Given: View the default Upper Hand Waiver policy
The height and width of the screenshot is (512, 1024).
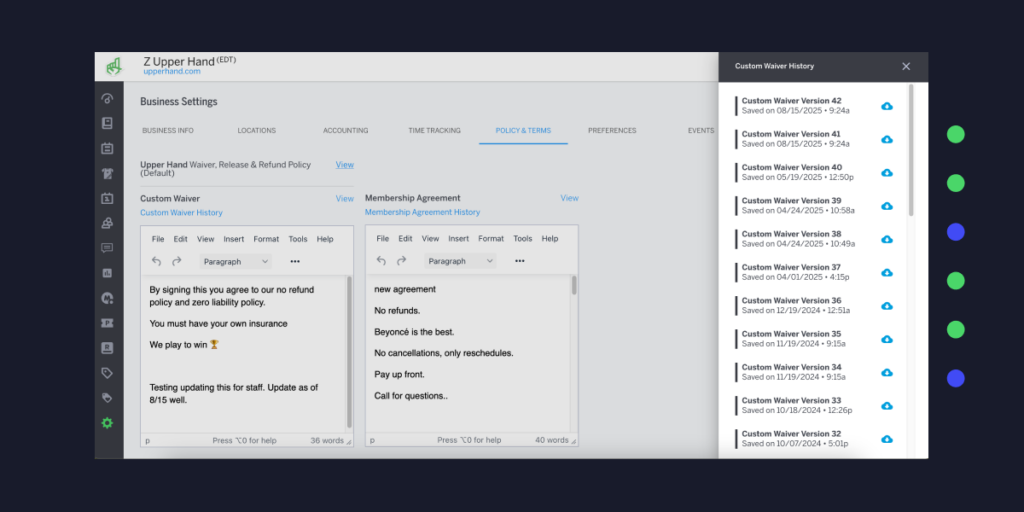Looking at the screenshot, I should tap(345, 165).
